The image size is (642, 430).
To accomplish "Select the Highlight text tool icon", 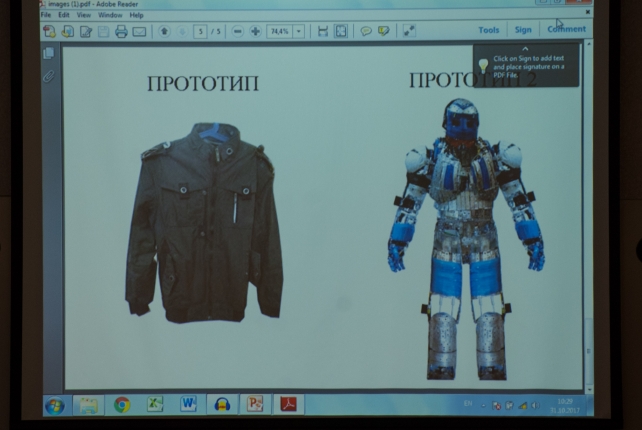I will (x=383, y=31).
